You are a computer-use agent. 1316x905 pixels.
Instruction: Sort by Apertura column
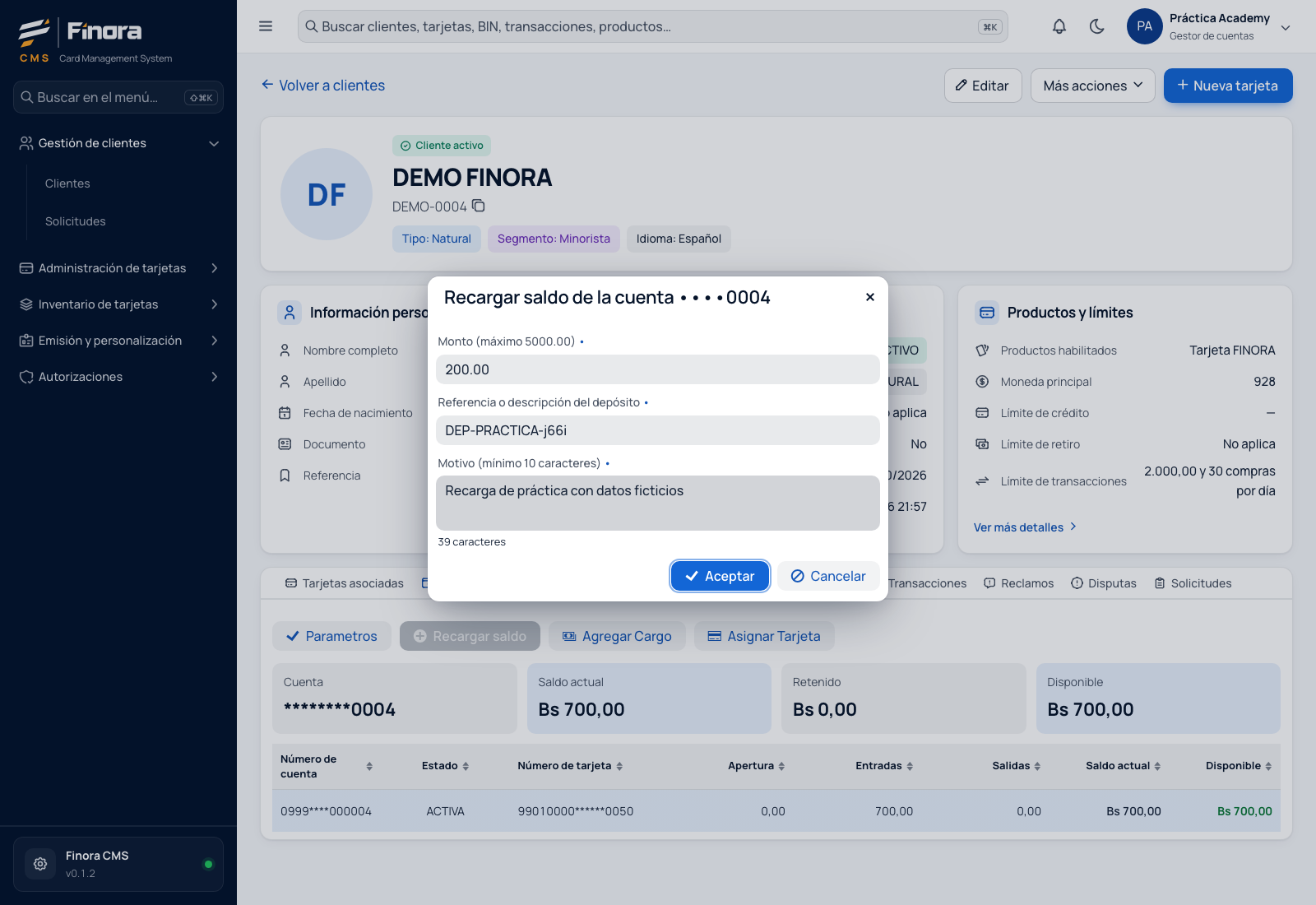tap(781, 766)
